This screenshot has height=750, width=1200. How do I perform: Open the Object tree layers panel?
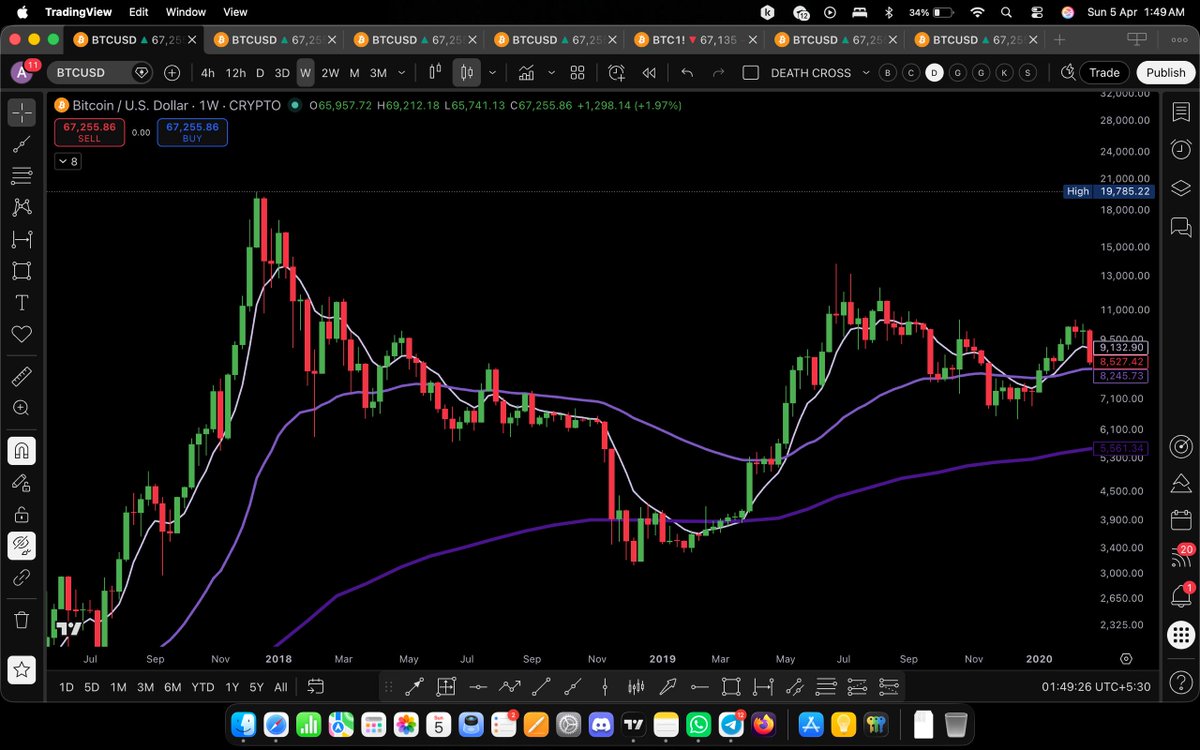point(1181,188)
